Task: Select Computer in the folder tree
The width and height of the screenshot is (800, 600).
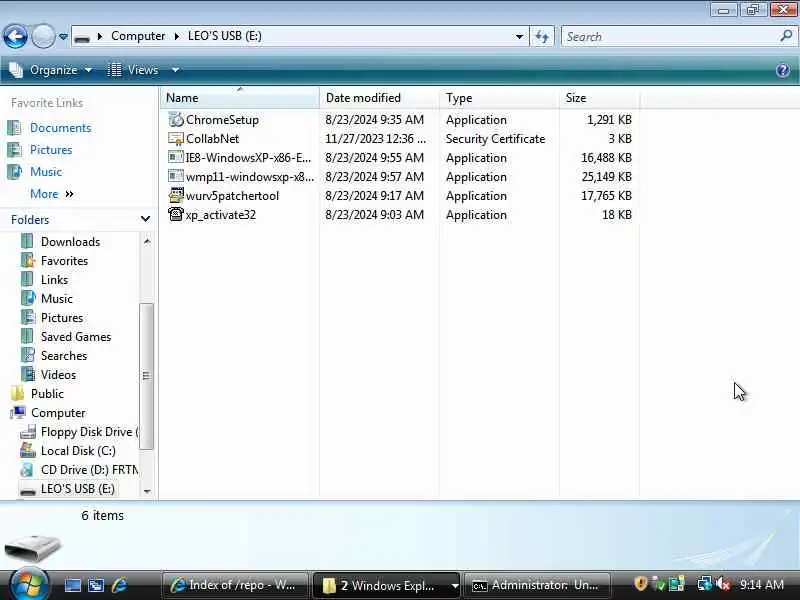Action: click(58, 413)
